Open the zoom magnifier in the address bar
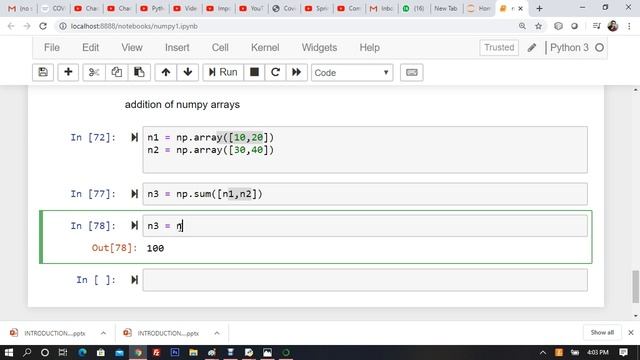 [522, 26]
